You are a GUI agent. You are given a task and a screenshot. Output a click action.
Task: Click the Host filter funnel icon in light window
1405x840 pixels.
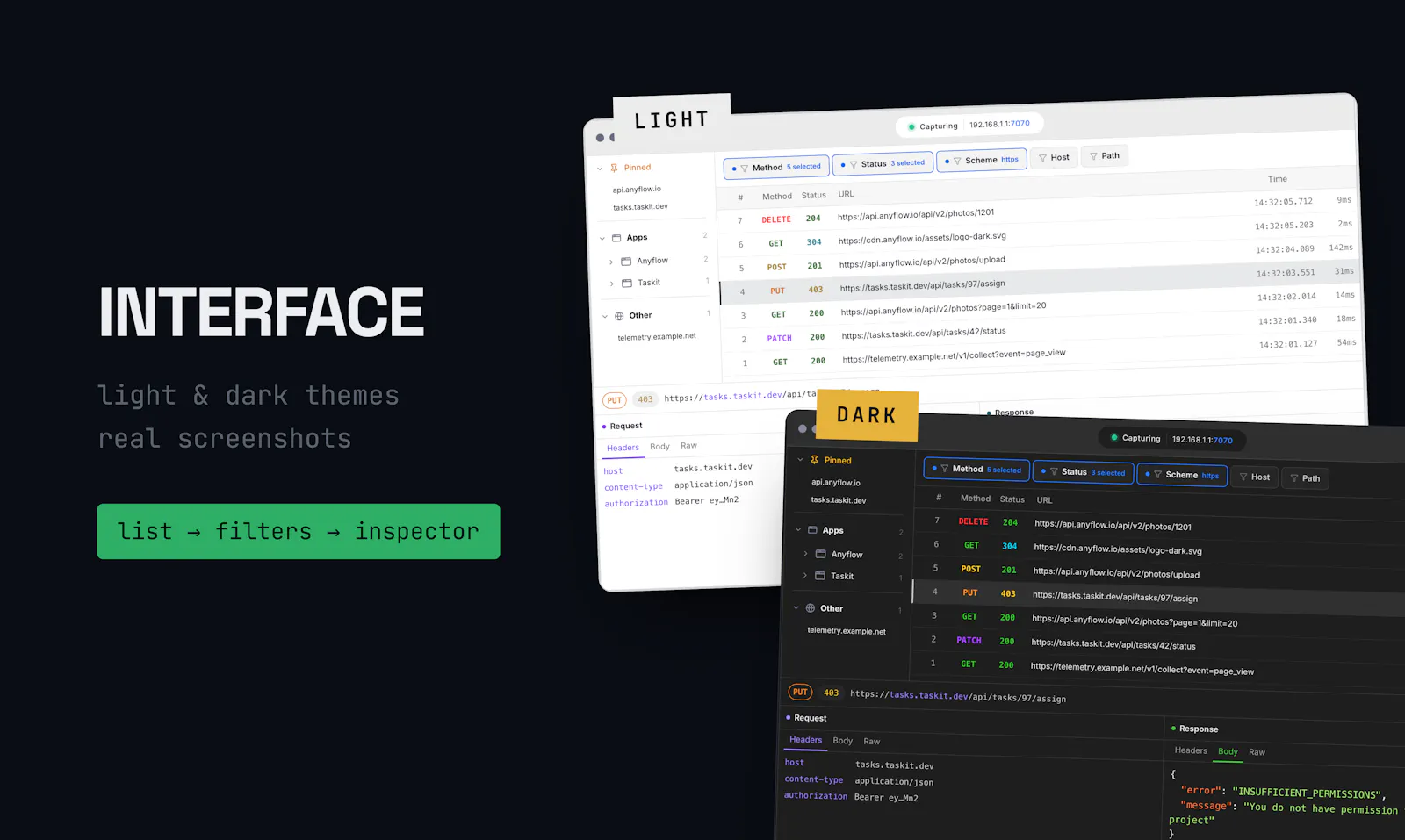[1042, 158]
